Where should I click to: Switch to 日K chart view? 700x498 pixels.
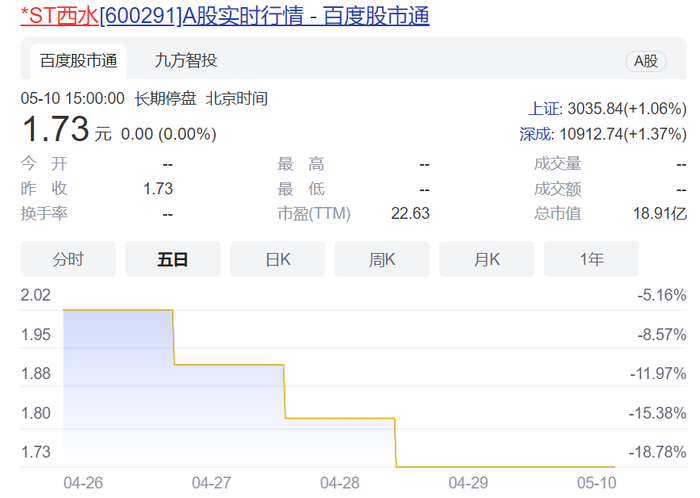pos(277,259)
